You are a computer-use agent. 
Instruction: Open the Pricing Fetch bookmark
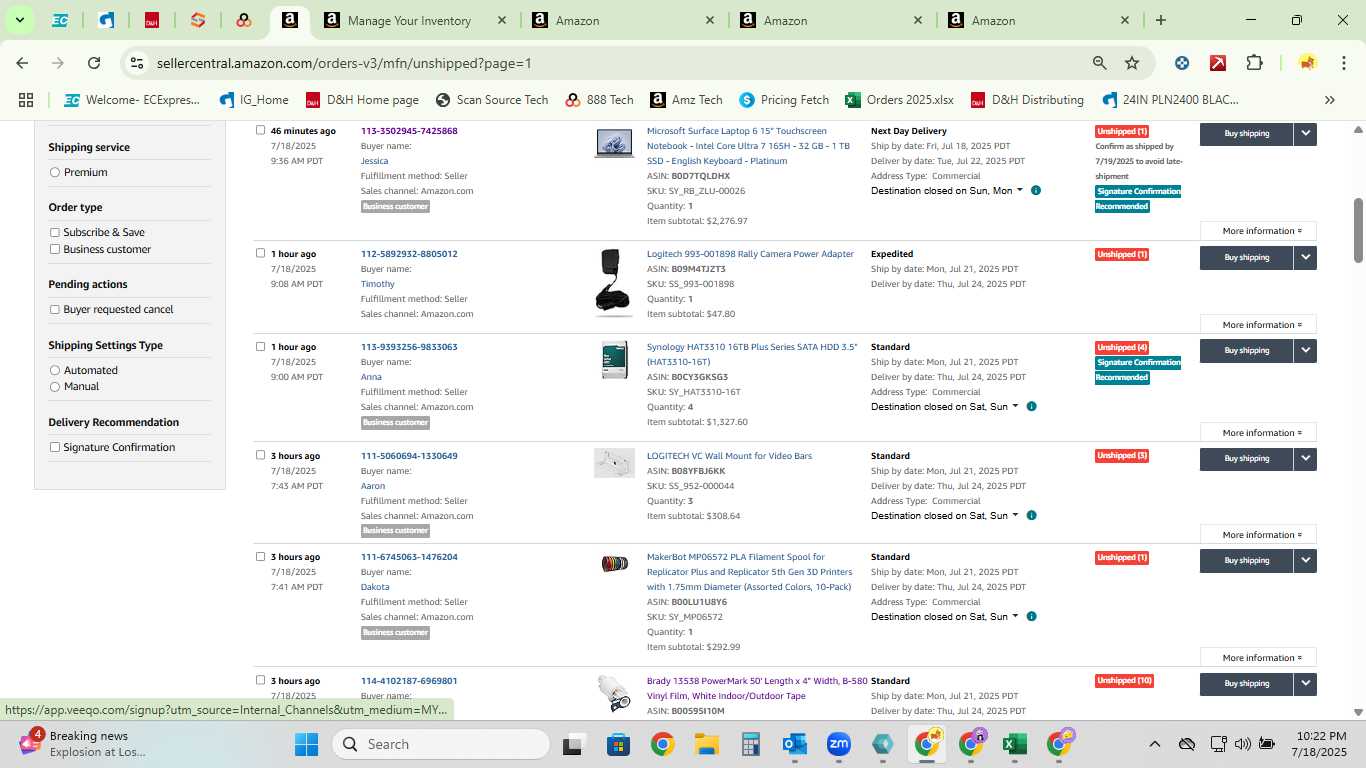point(784,100)
